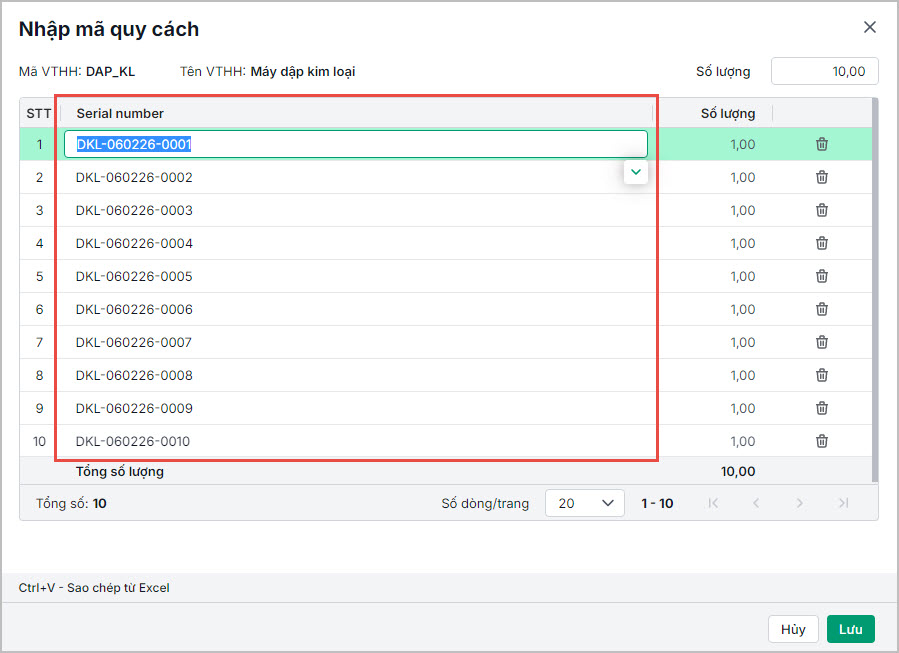This screenshot has width=899, height=653.
Task: Click the STT column header
Action: 38,114
